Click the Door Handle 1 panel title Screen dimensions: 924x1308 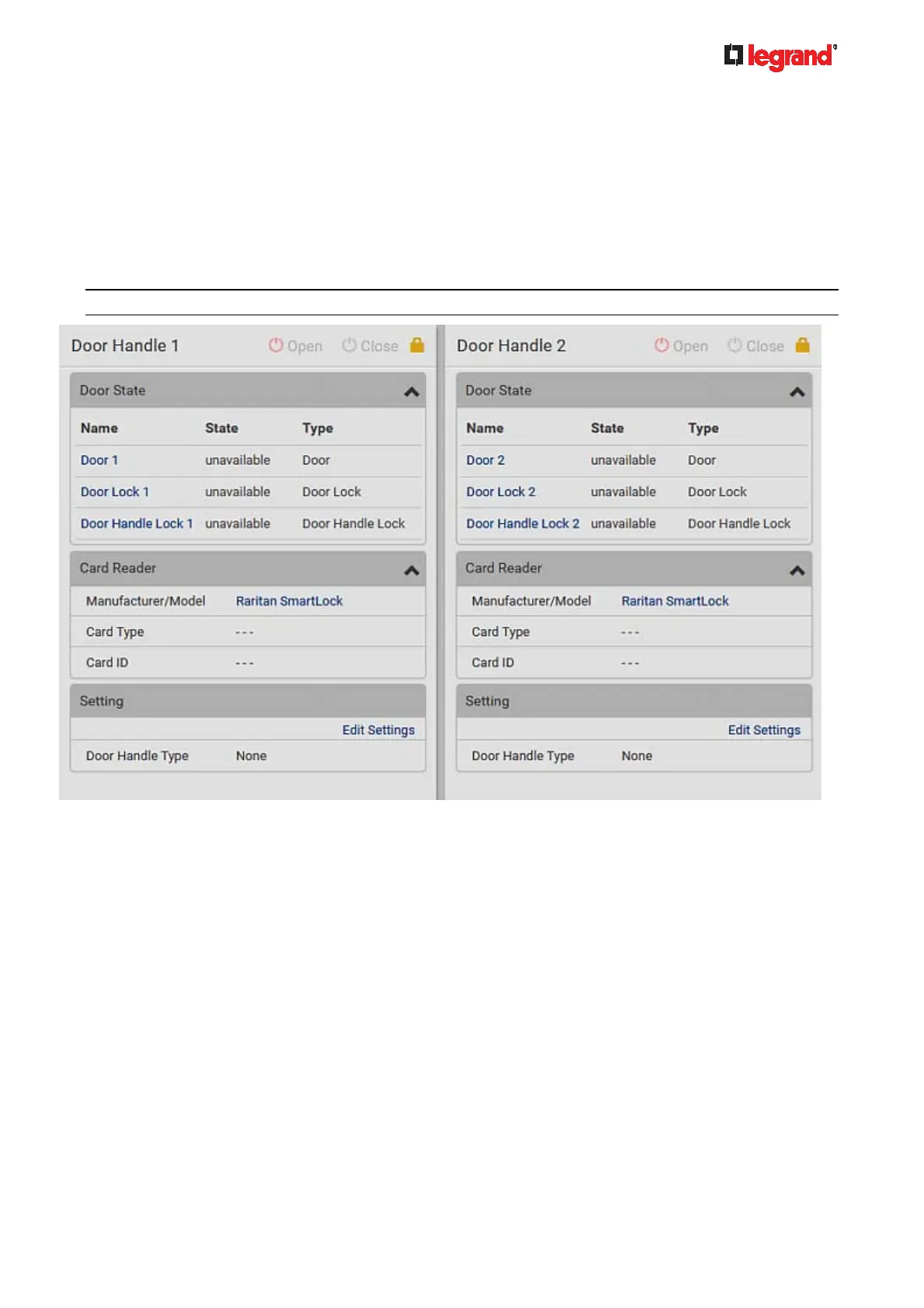coord(125,346)
